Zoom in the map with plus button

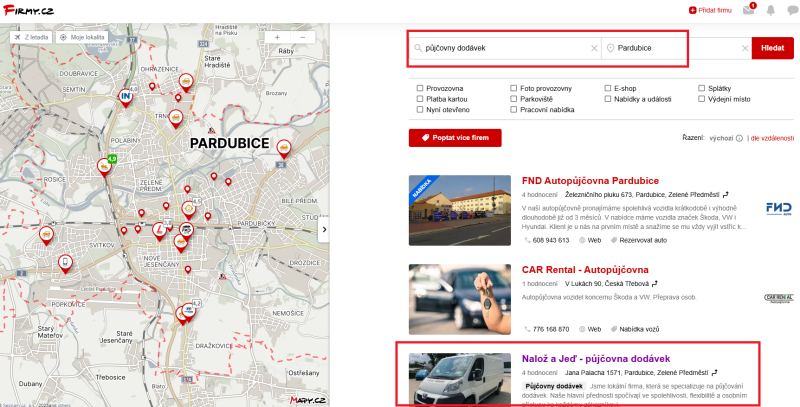(x=277, y=38)
